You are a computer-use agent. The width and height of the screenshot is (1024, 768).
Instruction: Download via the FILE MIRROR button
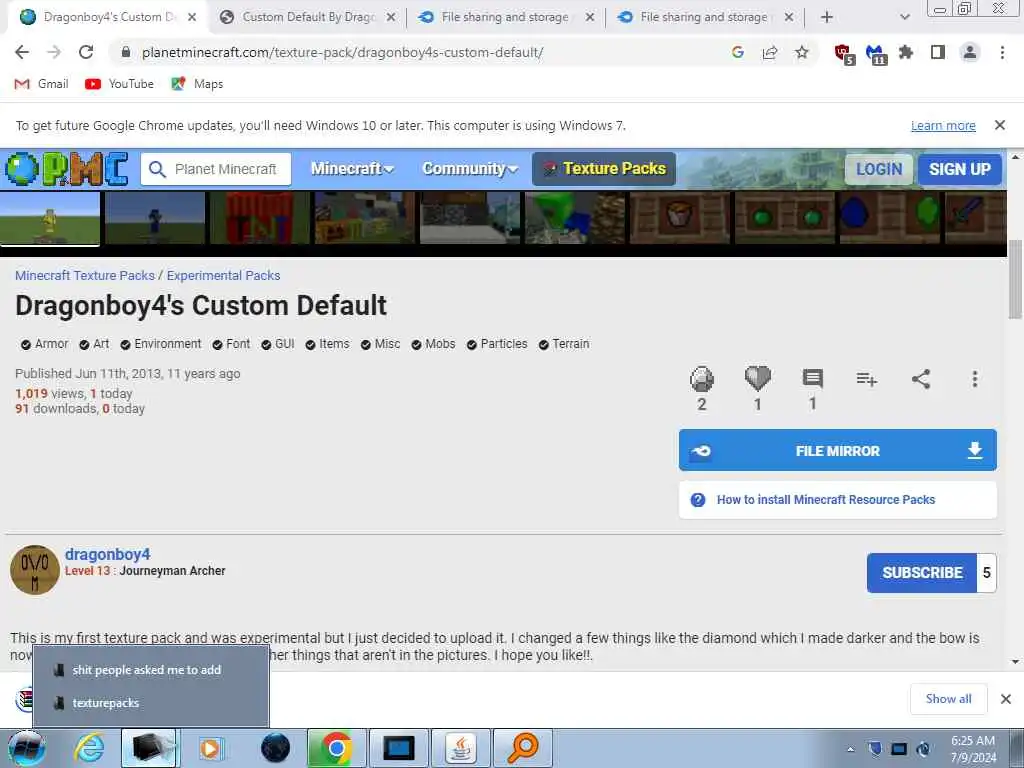(x=837, y=450)
